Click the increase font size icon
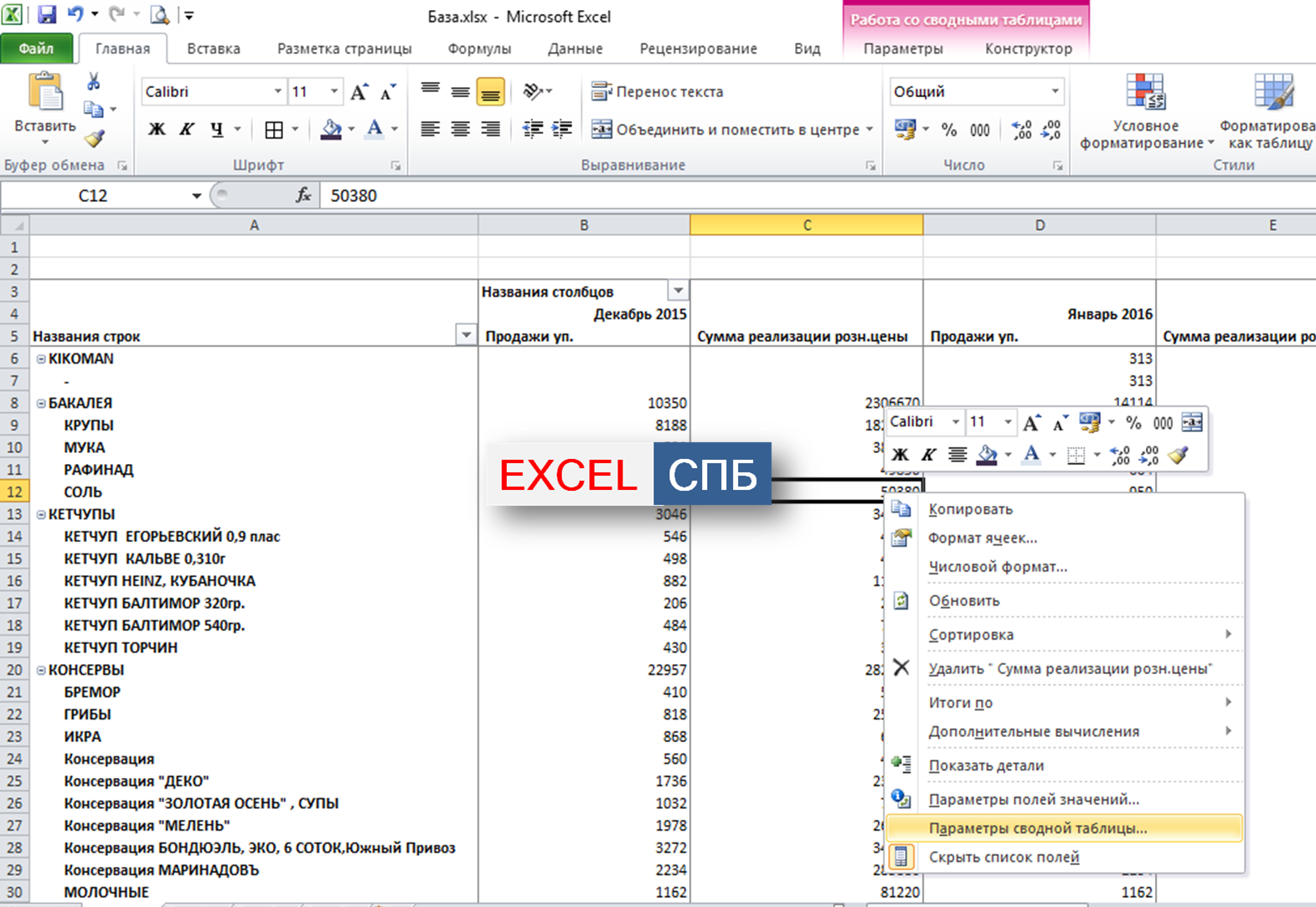 pos(359,92)
